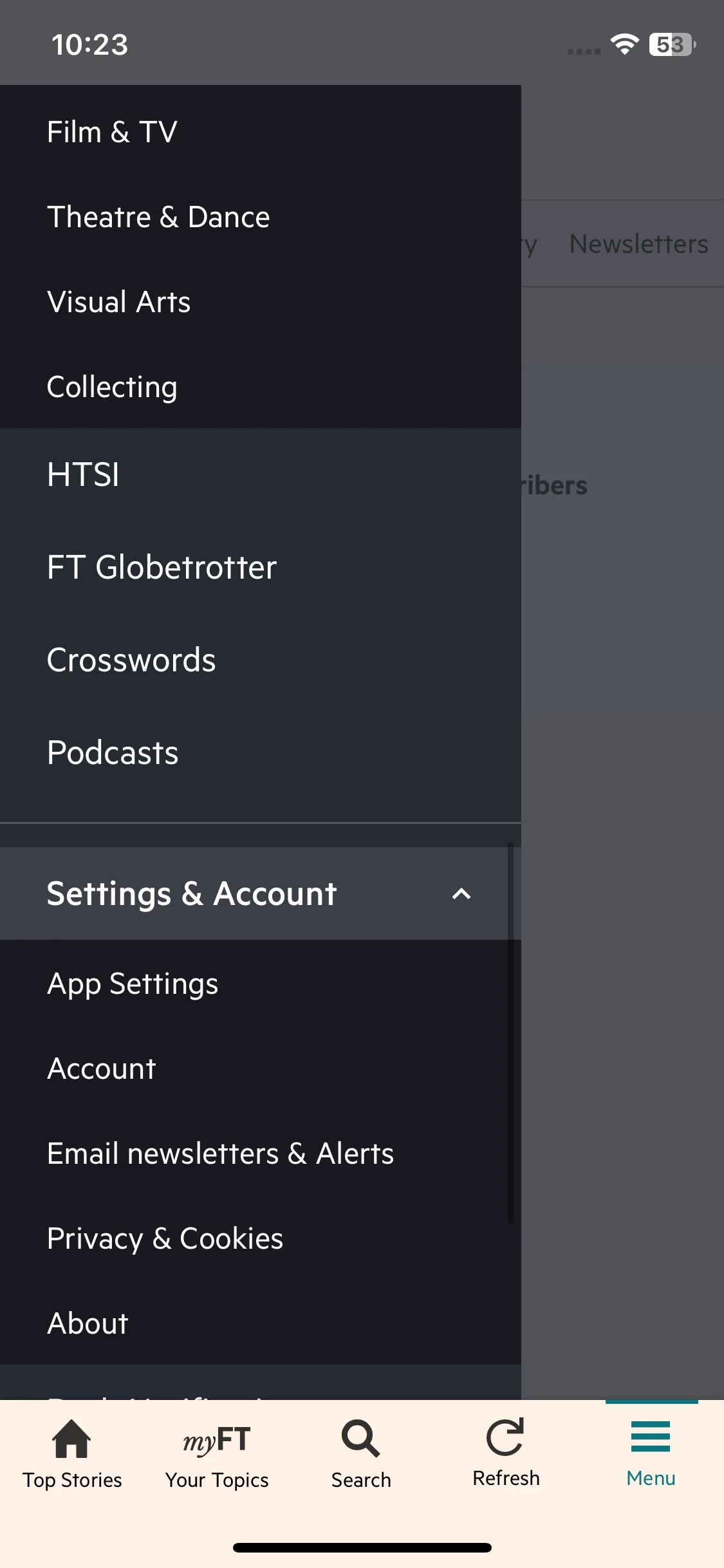Go to Podcasts
Viewport: 724px width, 1568px height.
(260, 752)
